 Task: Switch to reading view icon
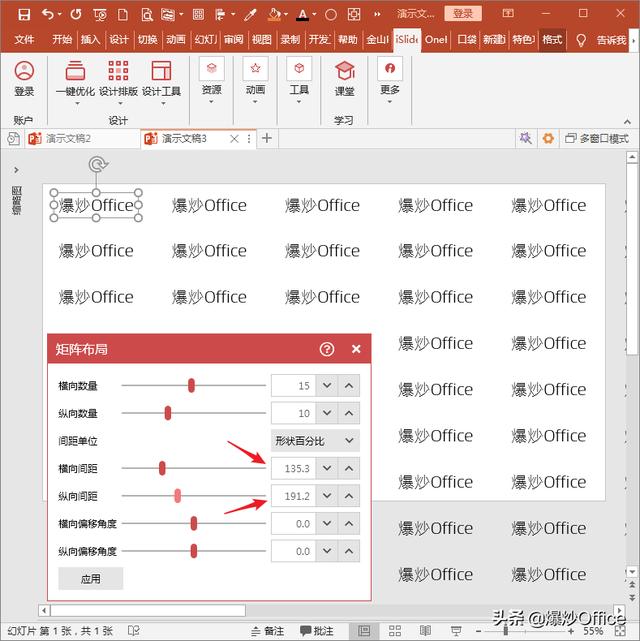point(425,631)
